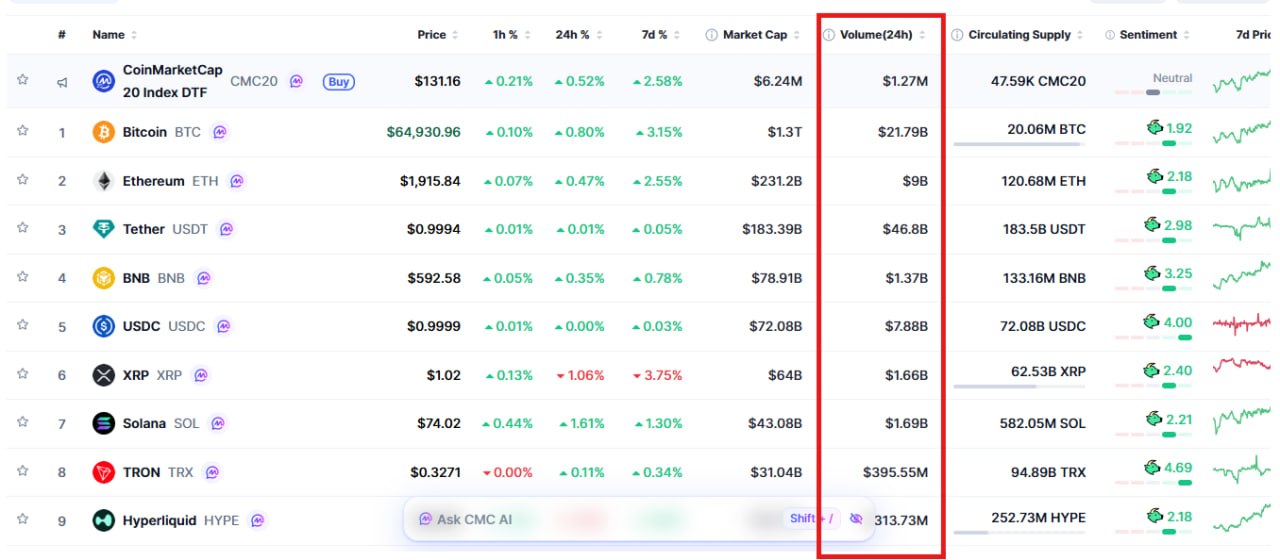Open CoinMarketCap 20 Index DTF page

click(x=173, y=81)
